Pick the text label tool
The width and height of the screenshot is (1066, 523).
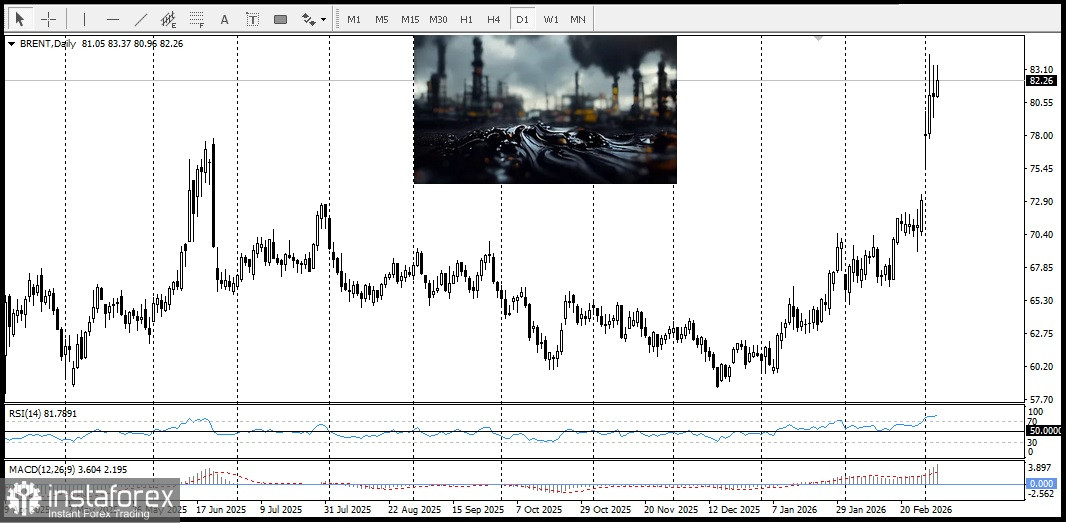[x=252, y=19]
